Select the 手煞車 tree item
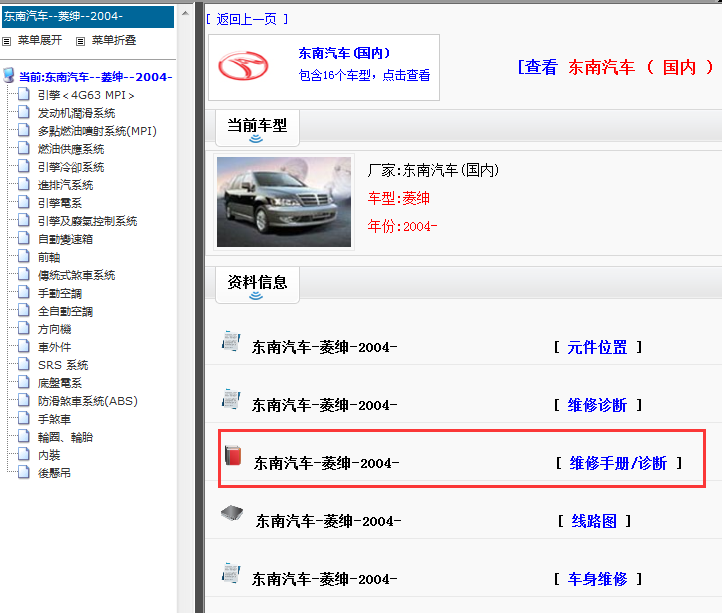722x613 pixels. click(x=54, y=419)
